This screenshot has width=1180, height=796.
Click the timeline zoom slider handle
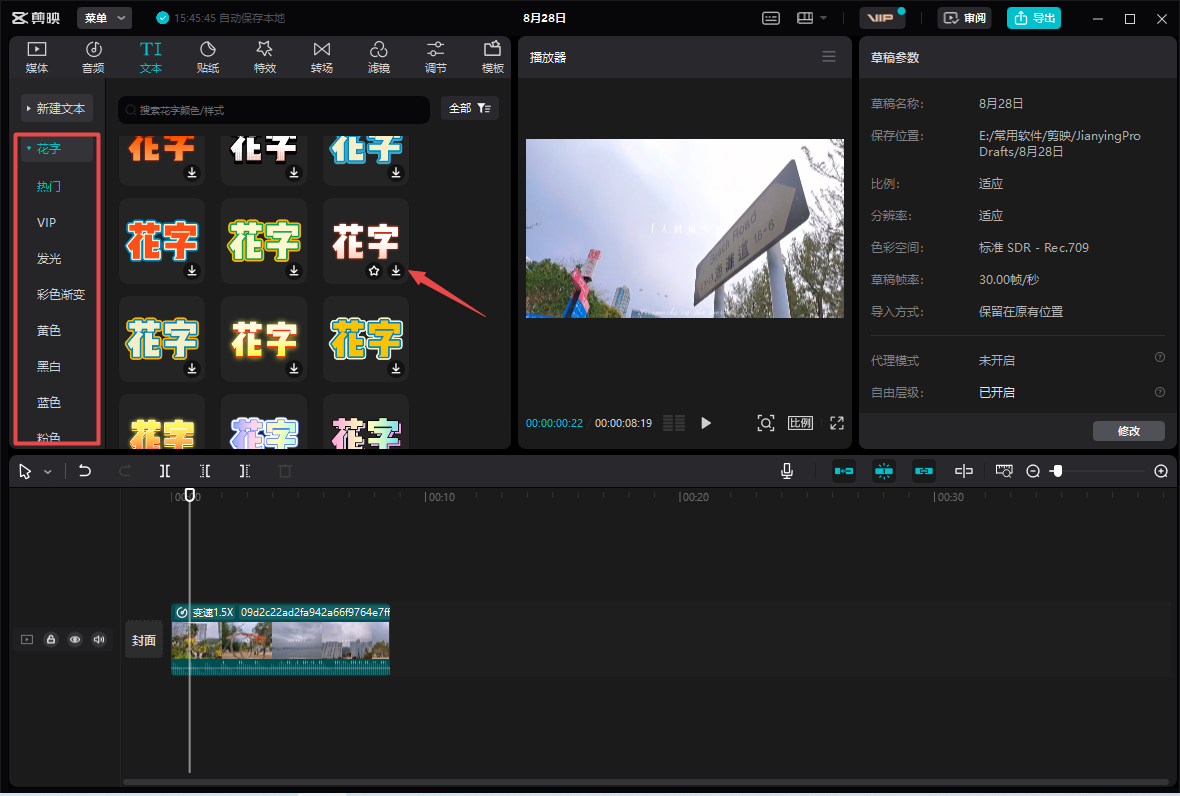1057,471
